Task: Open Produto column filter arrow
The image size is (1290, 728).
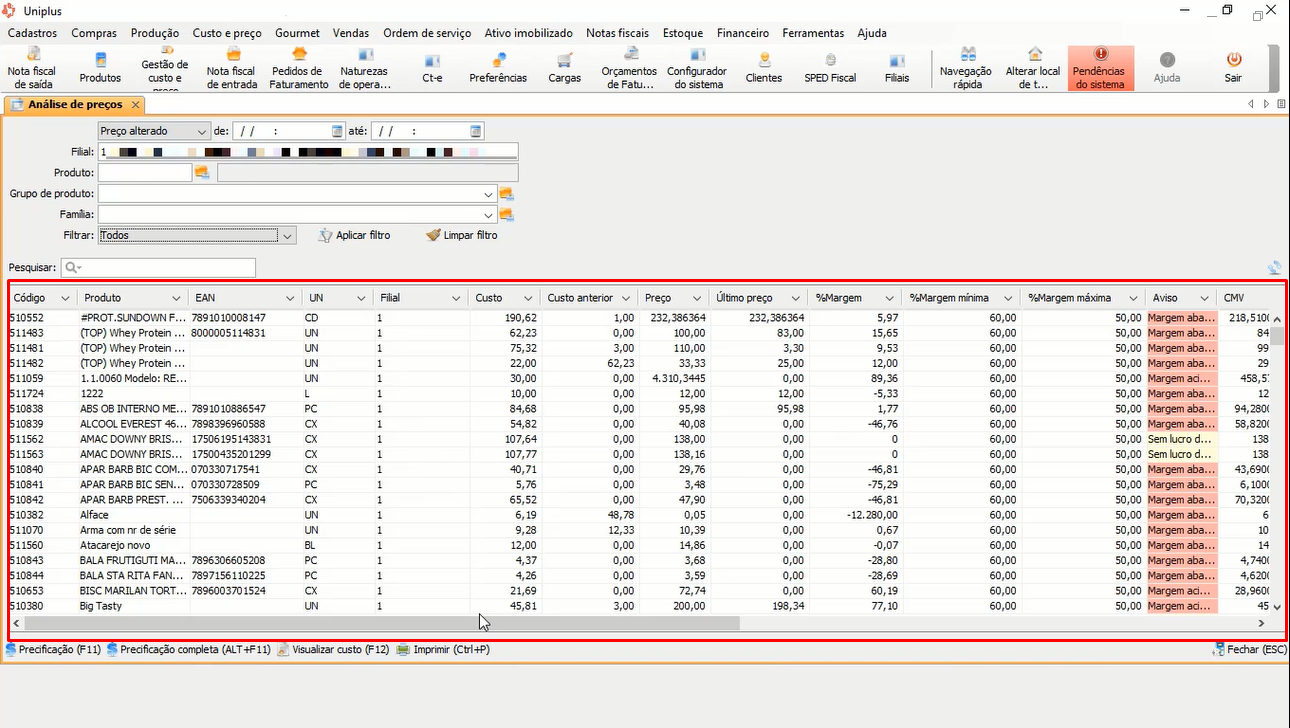Action: (x=177, y=298)
